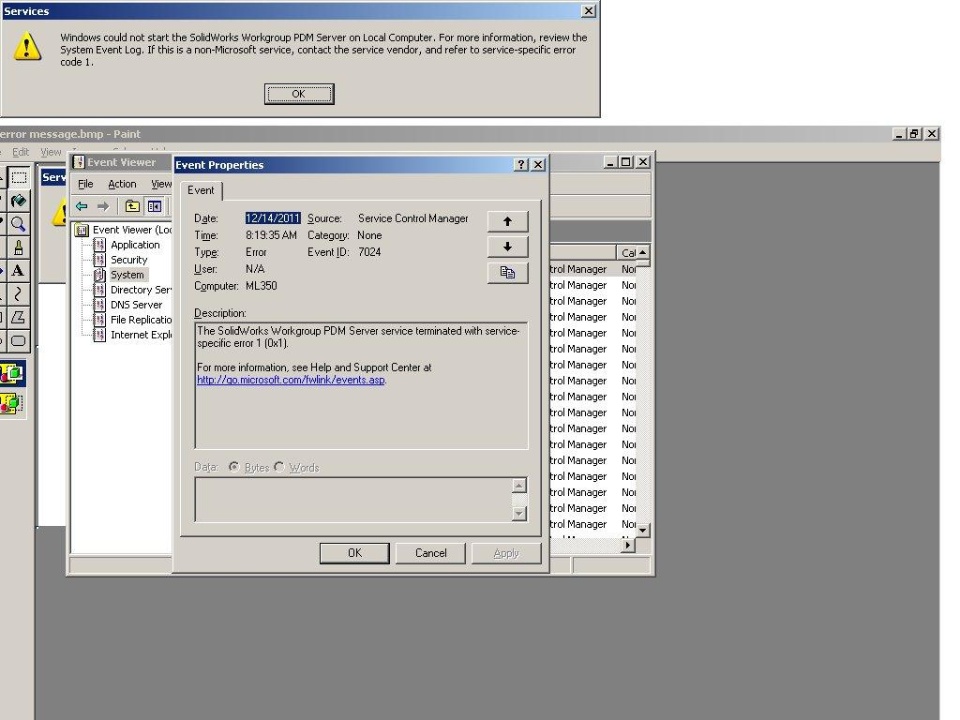Open the DNS Server log
The width and height of the screenshot is (960, 720).
[137, 305]
